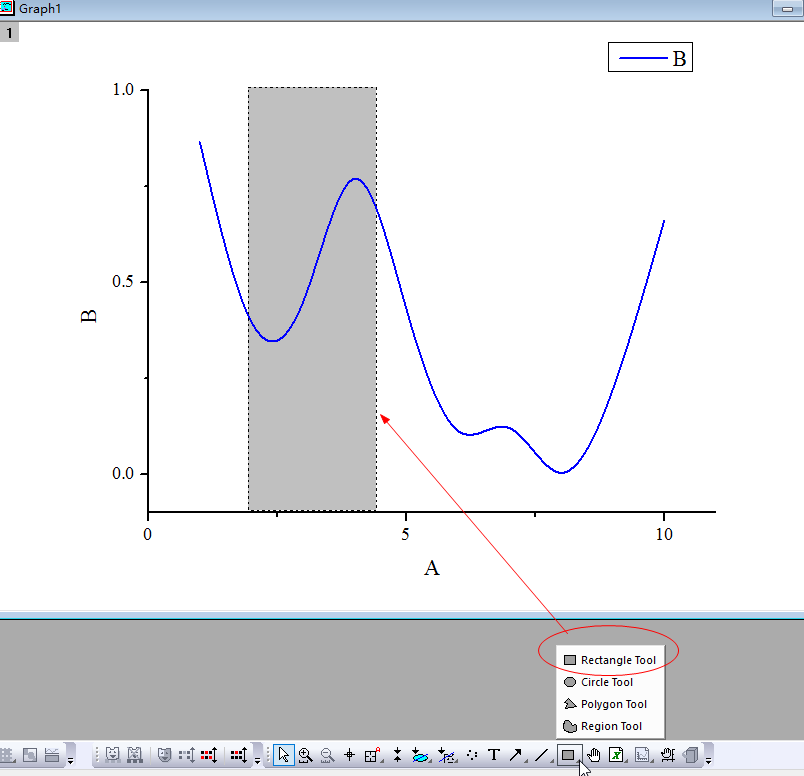This screenshot has height=776, width=804.
Task: Minimize the Graph1 window
Action: tap(788, 9)
